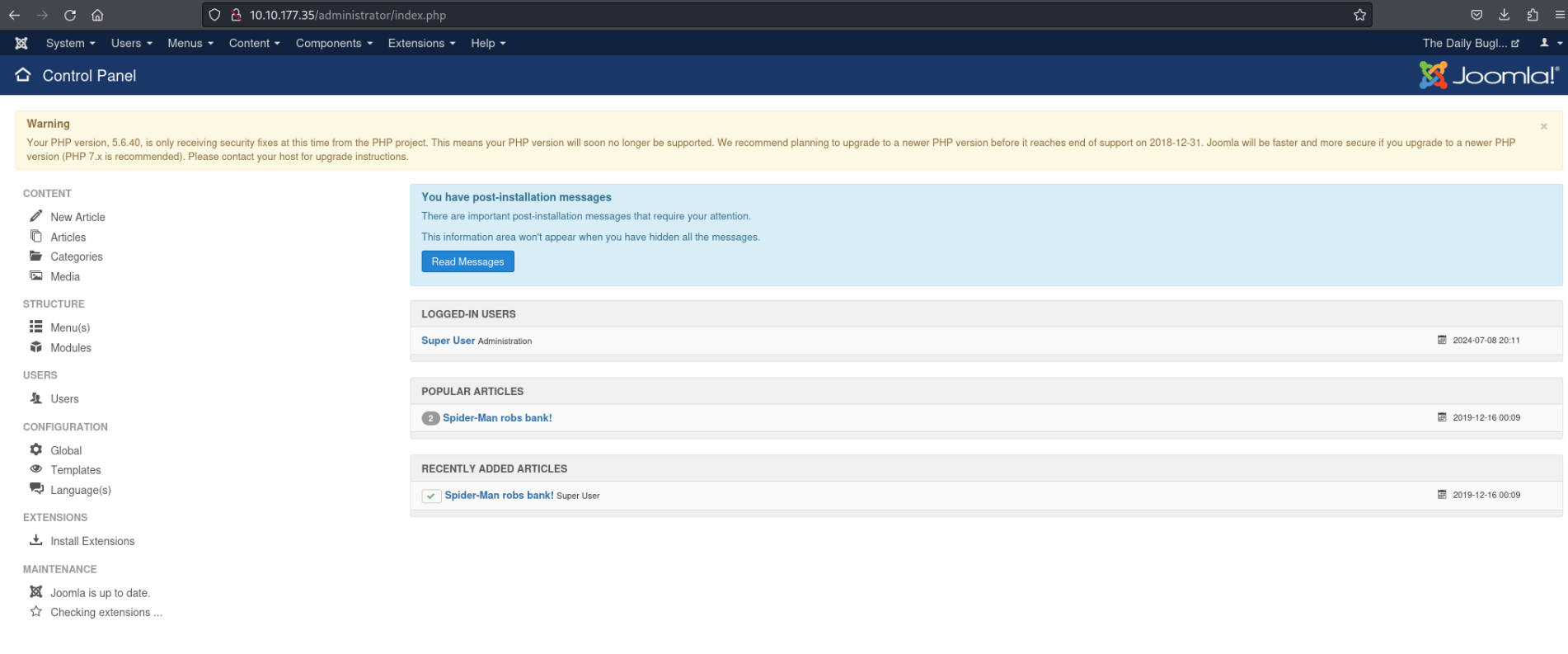
Task: Click the browser home icon
Action: click(97, 15)
